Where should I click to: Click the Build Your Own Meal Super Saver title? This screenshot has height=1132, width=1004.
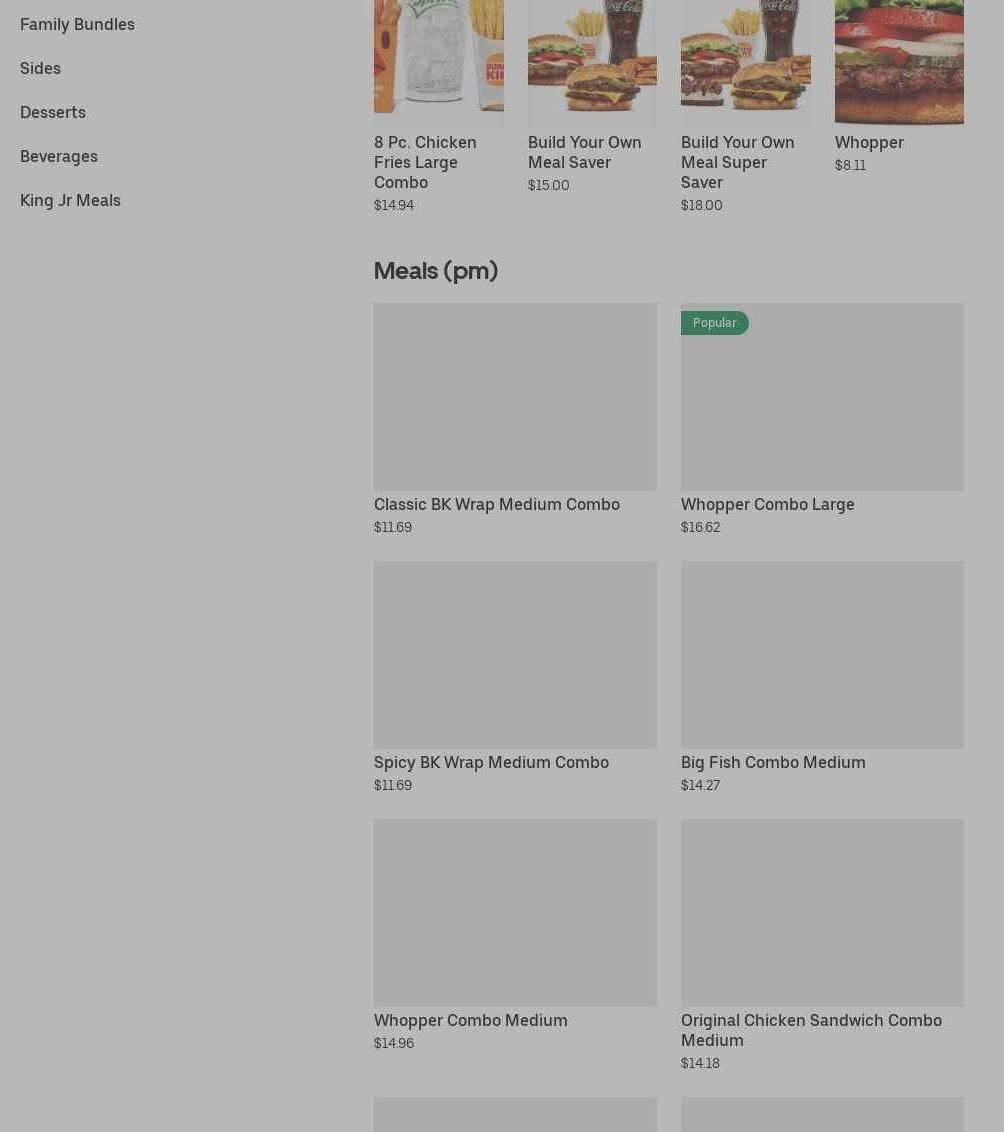738,162
